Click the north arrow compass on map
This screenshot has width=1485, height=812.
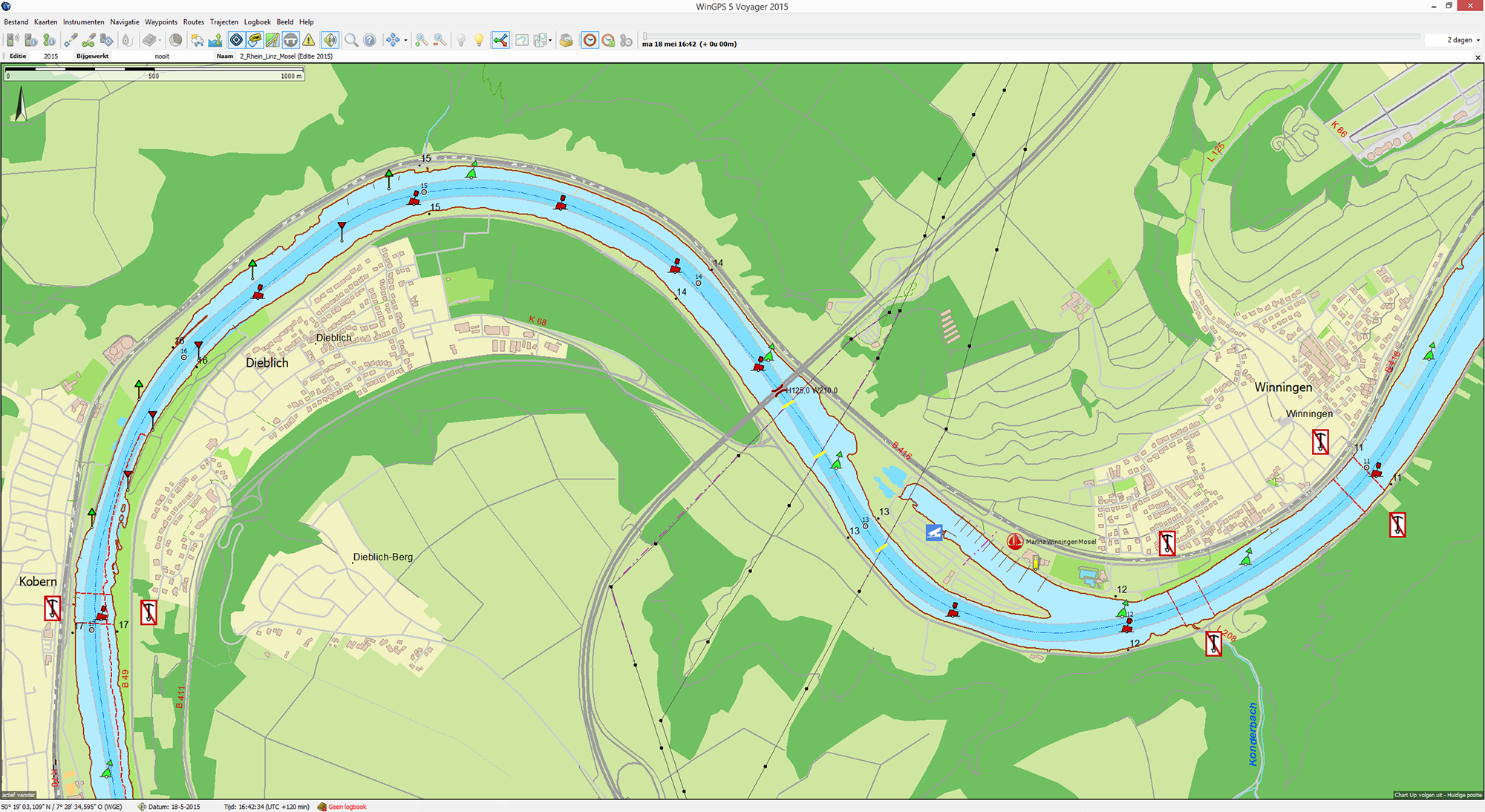21,104
